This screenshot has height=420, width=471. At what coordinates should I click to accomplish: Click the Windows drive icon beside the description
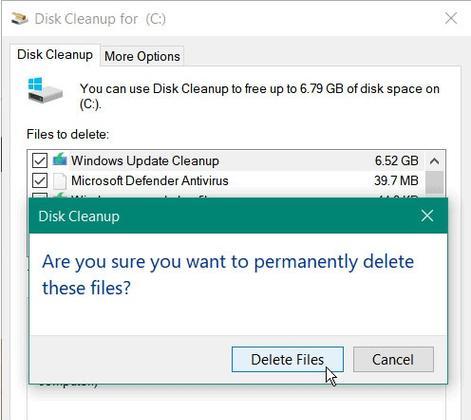(45, 90)
